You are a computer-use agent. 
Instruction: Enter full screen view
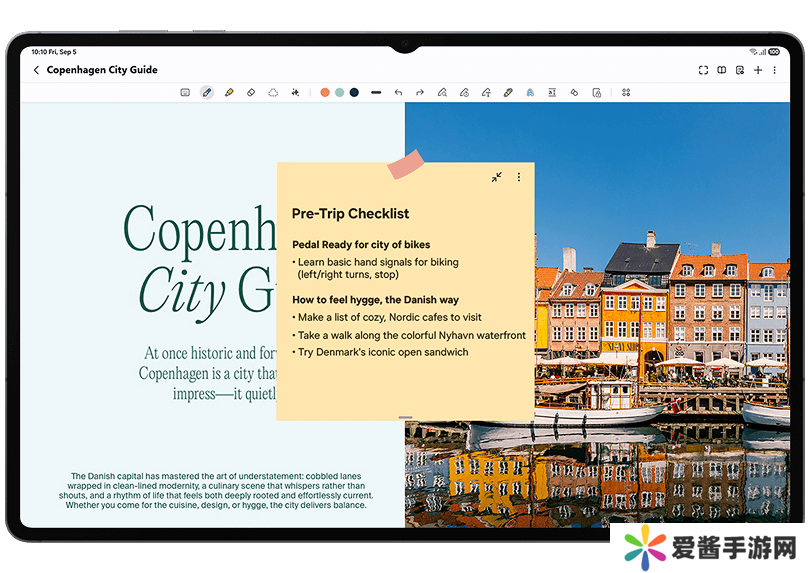703,70
